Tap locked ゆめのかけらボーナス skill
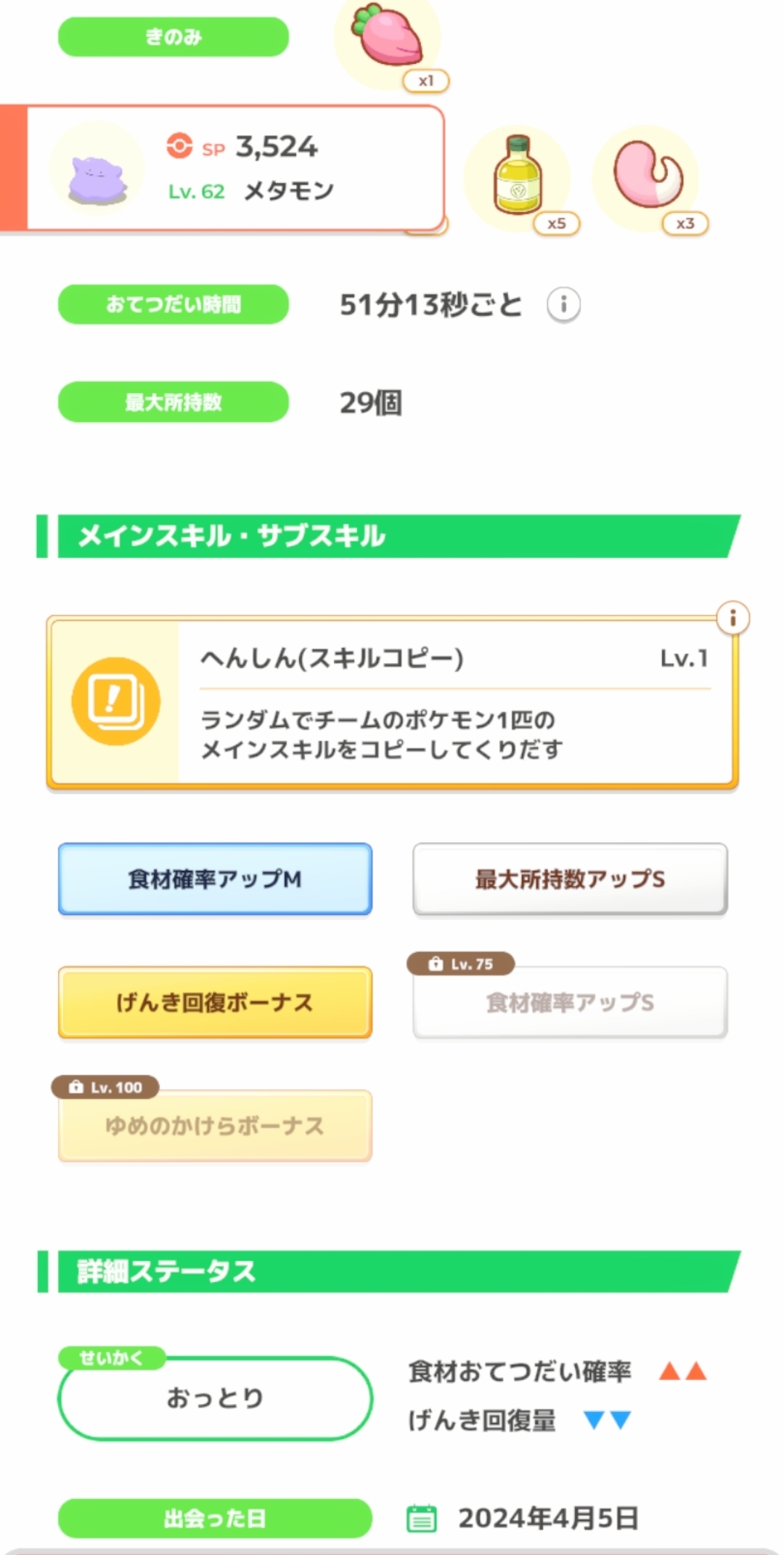The height and width of the screenshot is (1555, 784). tap(215, 1126)
